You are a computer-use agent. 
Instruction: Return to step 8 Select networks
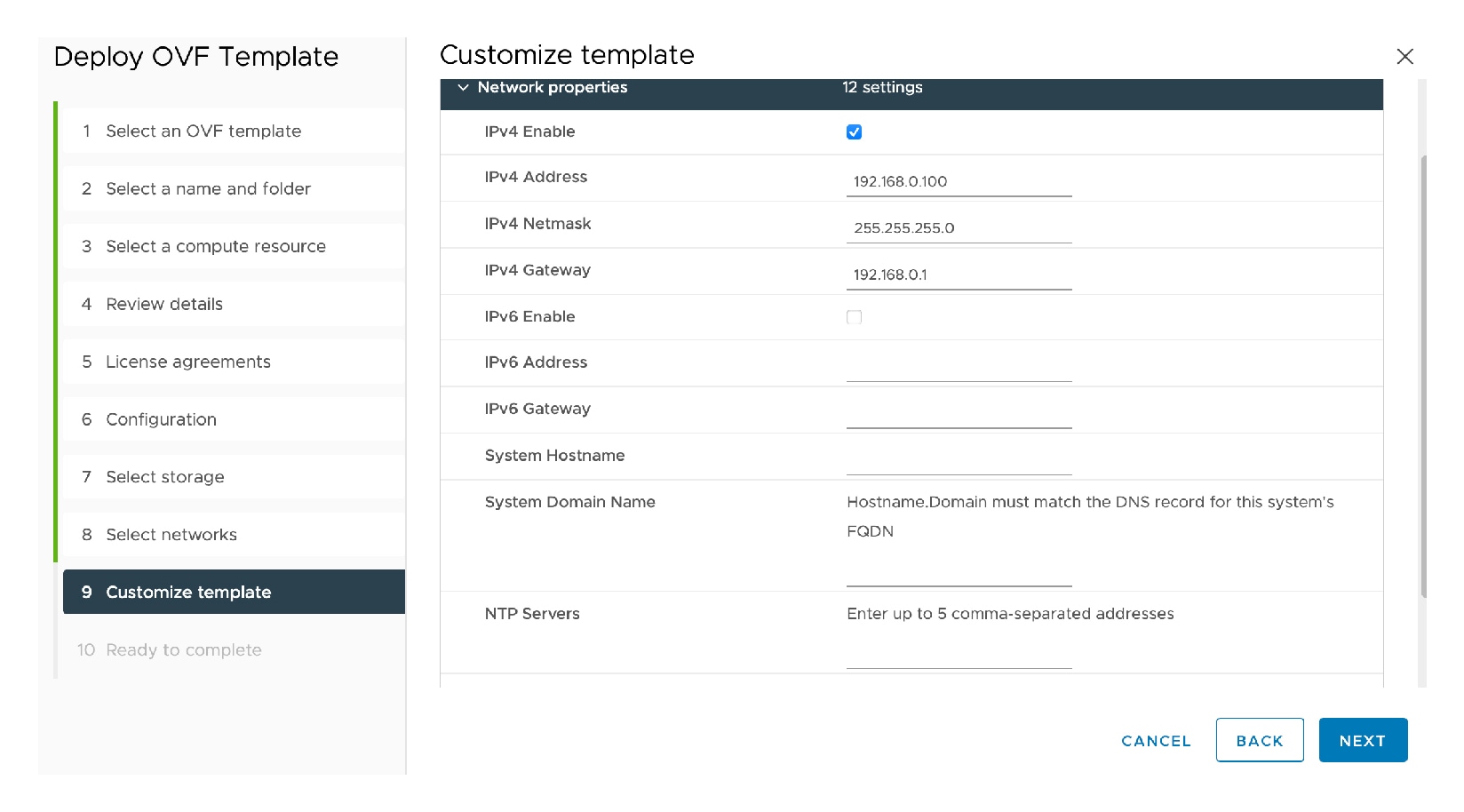[x=171, y=535]
